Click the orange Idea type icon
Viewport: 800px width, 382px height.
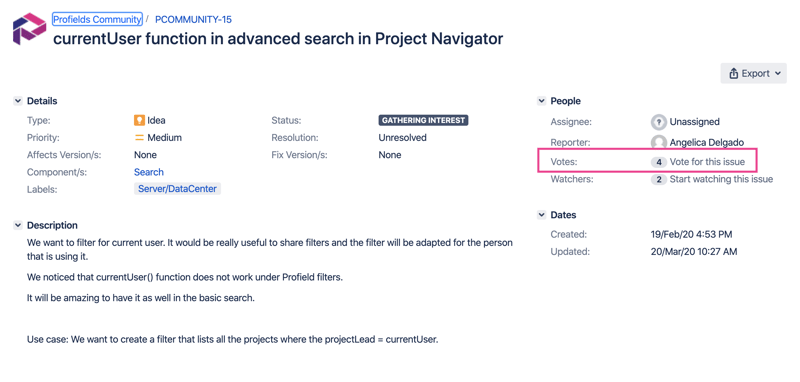click(139, 121)
